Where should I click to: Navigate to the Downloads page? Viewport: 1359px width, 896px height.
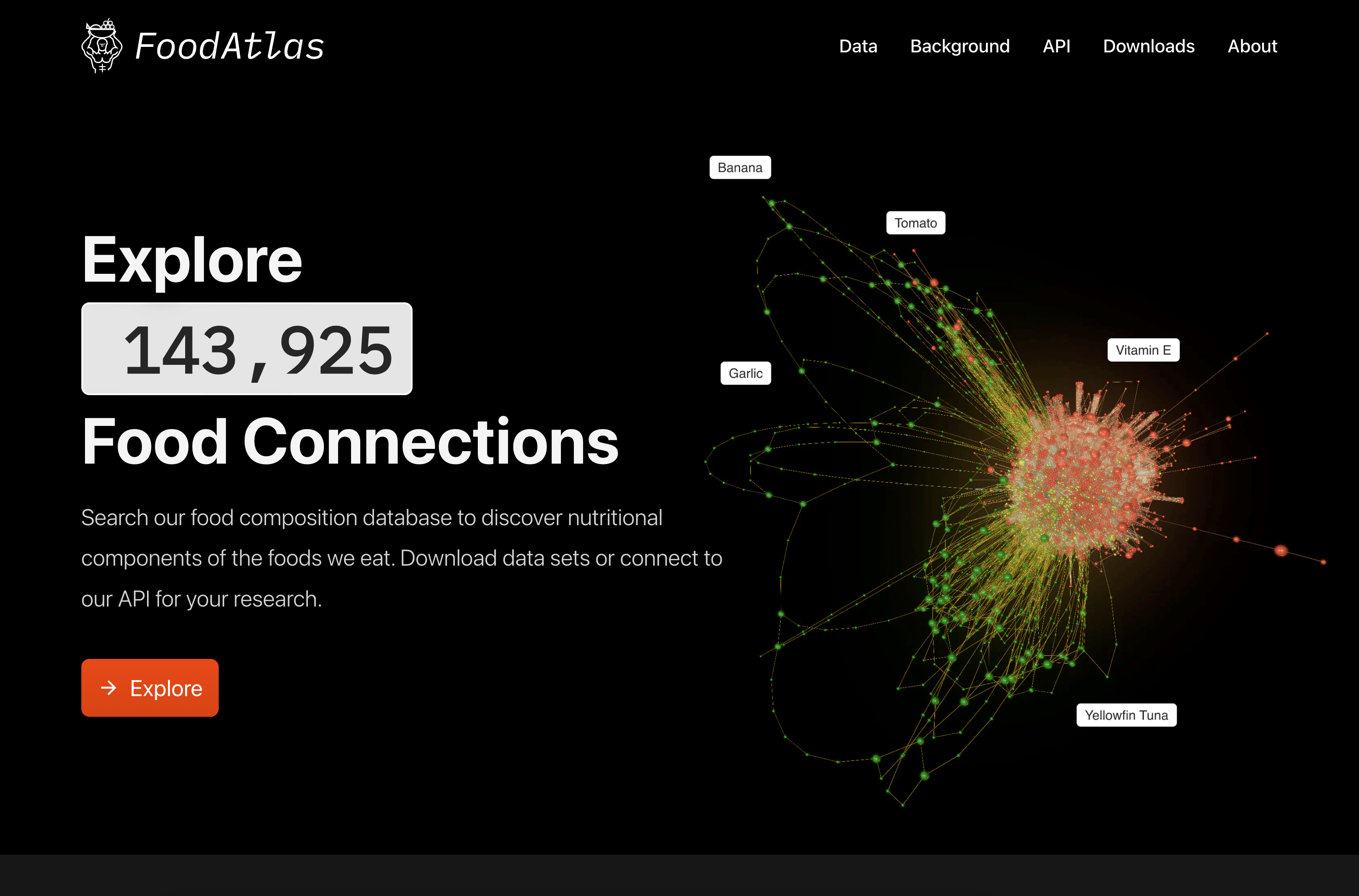coord(1148,46)
